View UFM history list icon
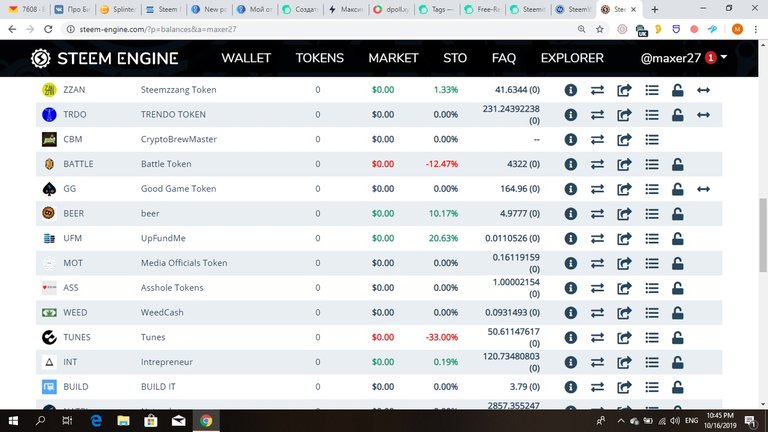 click(x=651, y=239)
